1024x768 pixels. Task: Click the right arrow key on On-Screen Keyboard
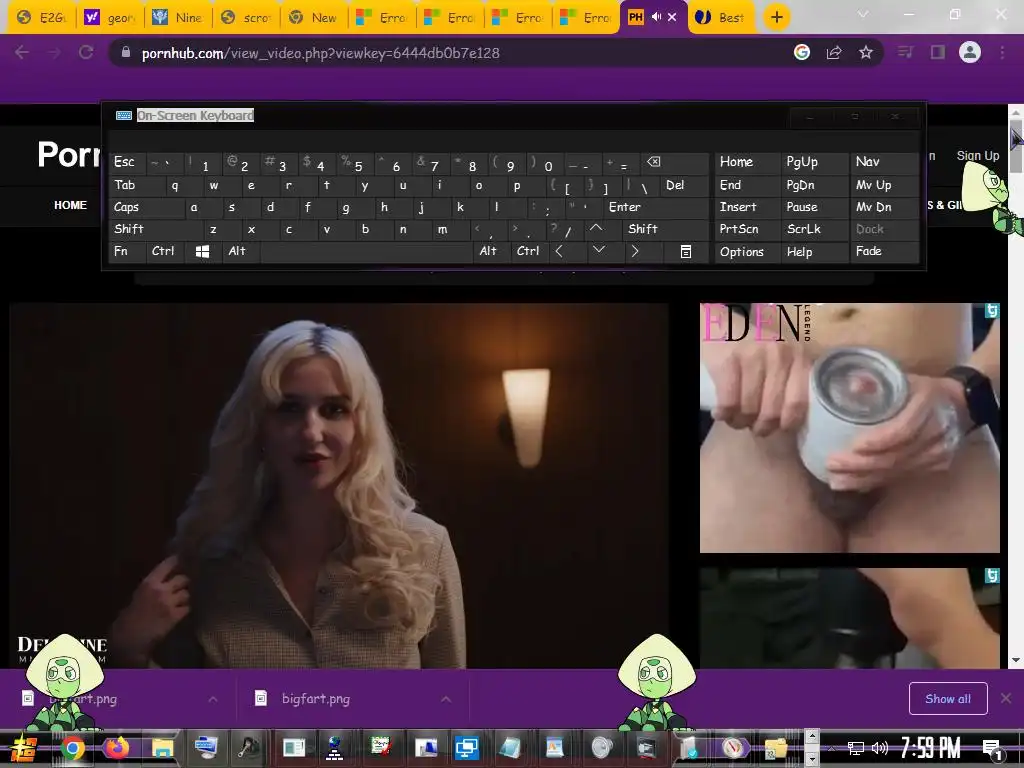(635, 251)
